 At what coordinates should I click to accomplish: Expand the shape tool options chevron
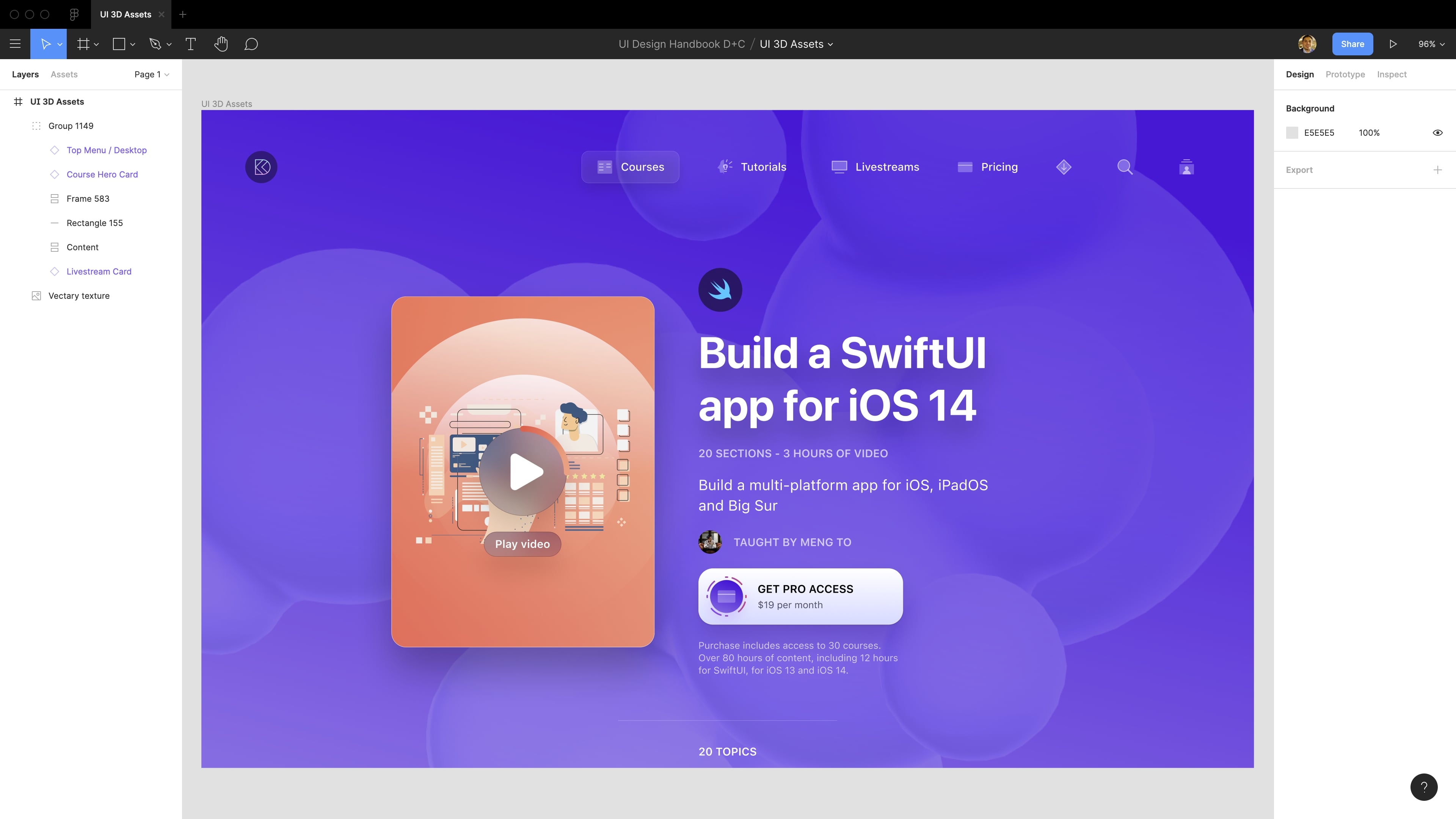point(132,44)
